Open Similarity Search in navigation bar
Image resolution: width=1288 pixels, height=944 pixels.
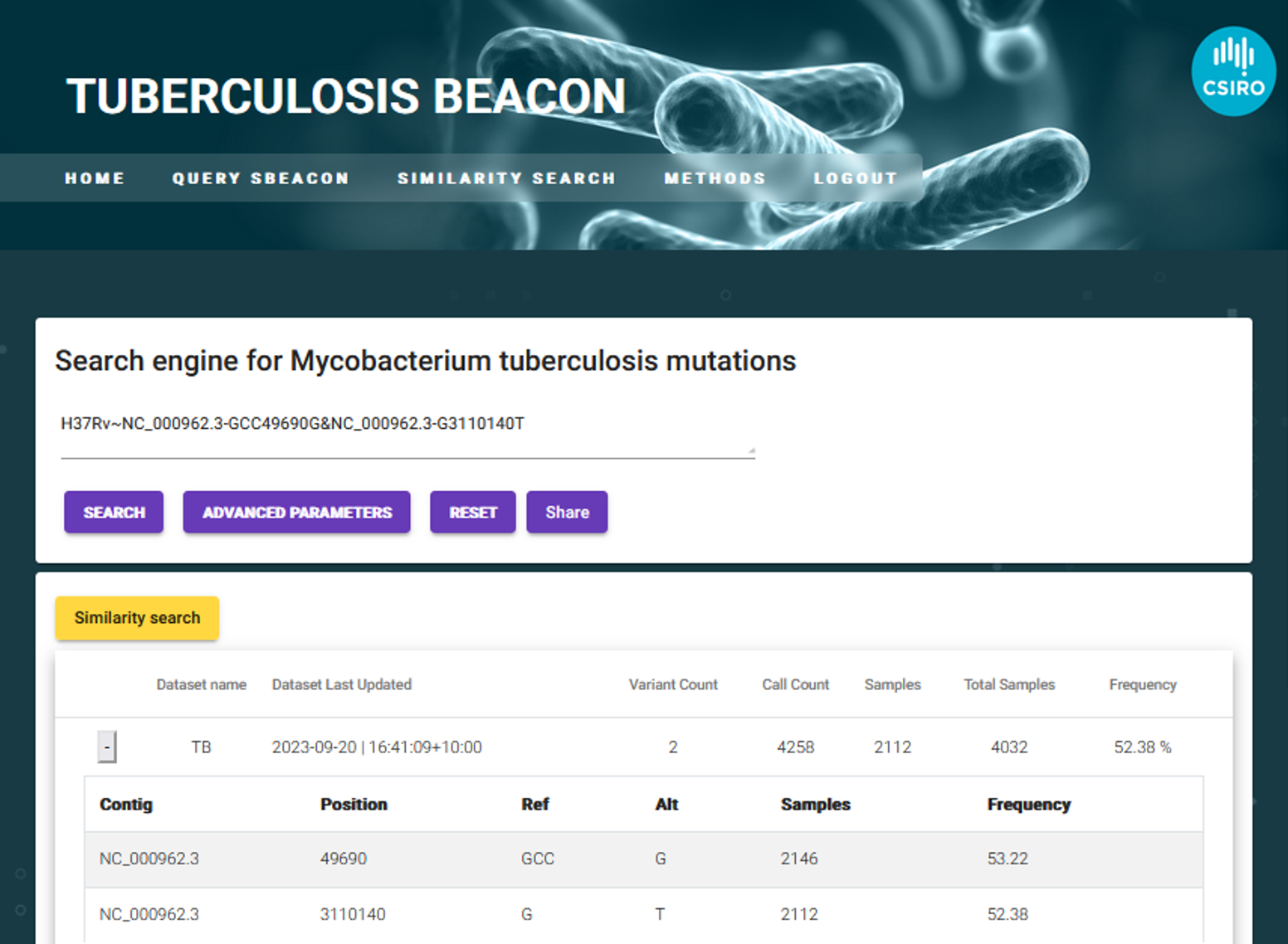506,178
